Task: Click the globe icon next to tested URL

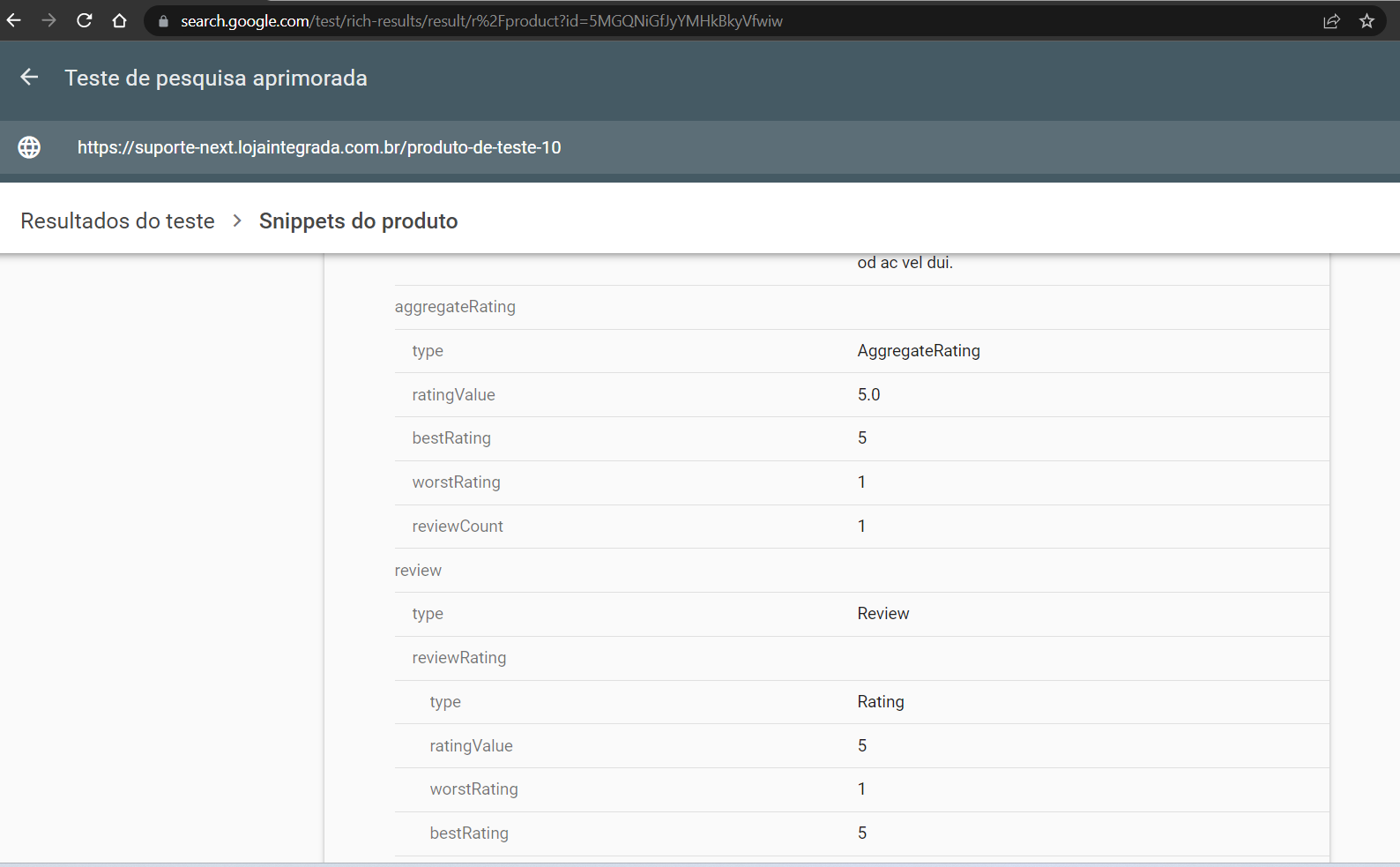Action: [x=29, y=147]
